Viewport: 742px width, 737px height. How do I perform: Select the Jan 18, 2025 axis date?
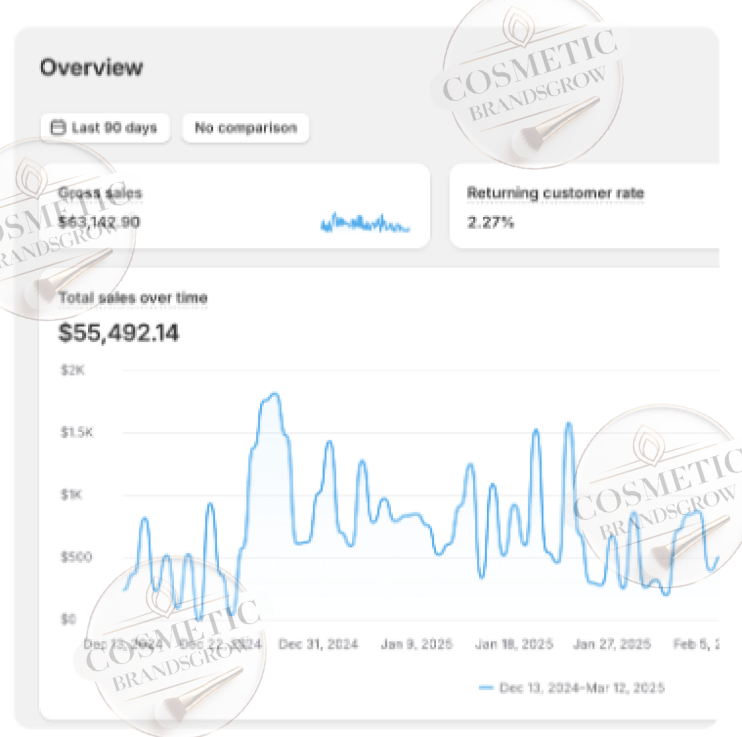[x=514, y=645]
